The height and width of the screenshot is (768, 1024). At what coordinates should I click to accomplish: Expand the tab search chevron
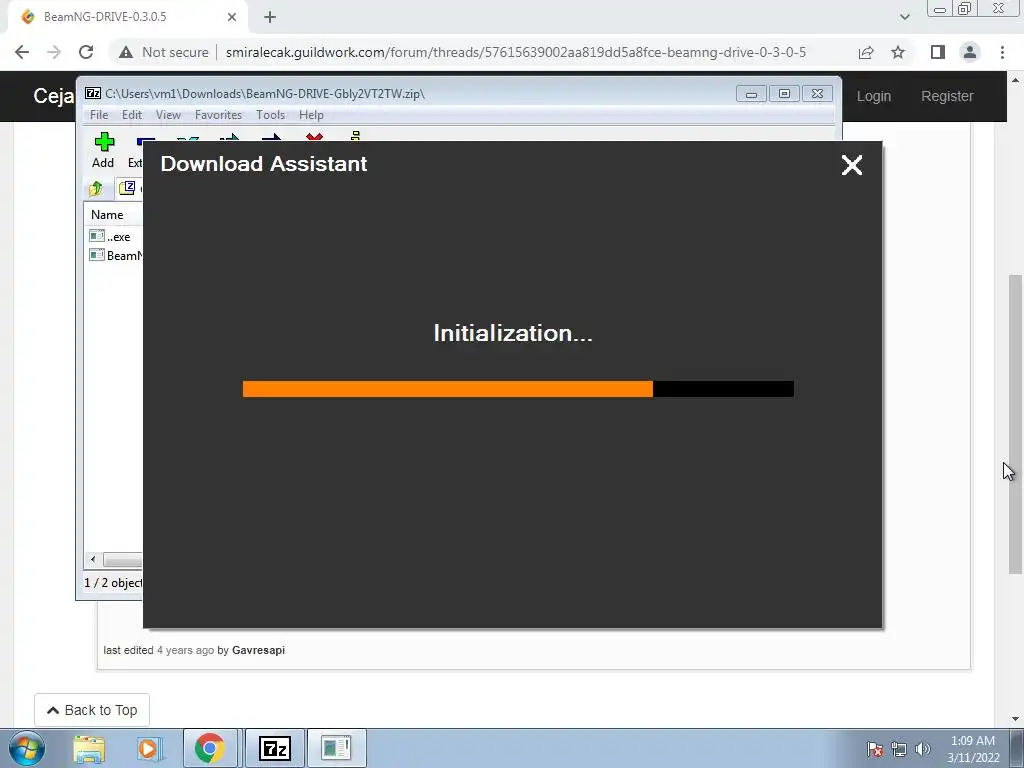904,17
